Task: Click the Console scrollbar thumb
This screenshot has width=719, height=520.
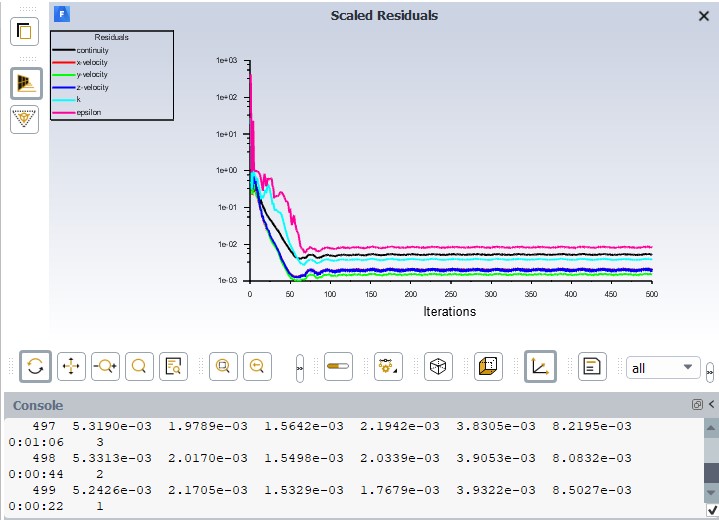Action: pyautogui.click(x=711, y=472)
